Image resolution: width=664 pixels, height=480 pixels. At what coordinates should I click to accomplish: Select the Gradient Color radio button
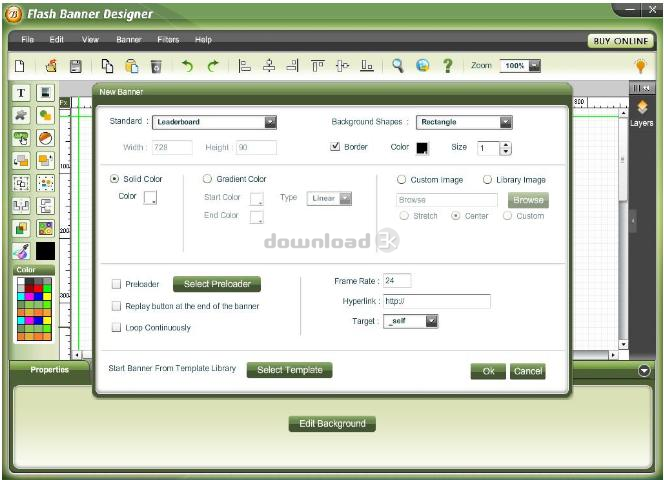[207, 179]
